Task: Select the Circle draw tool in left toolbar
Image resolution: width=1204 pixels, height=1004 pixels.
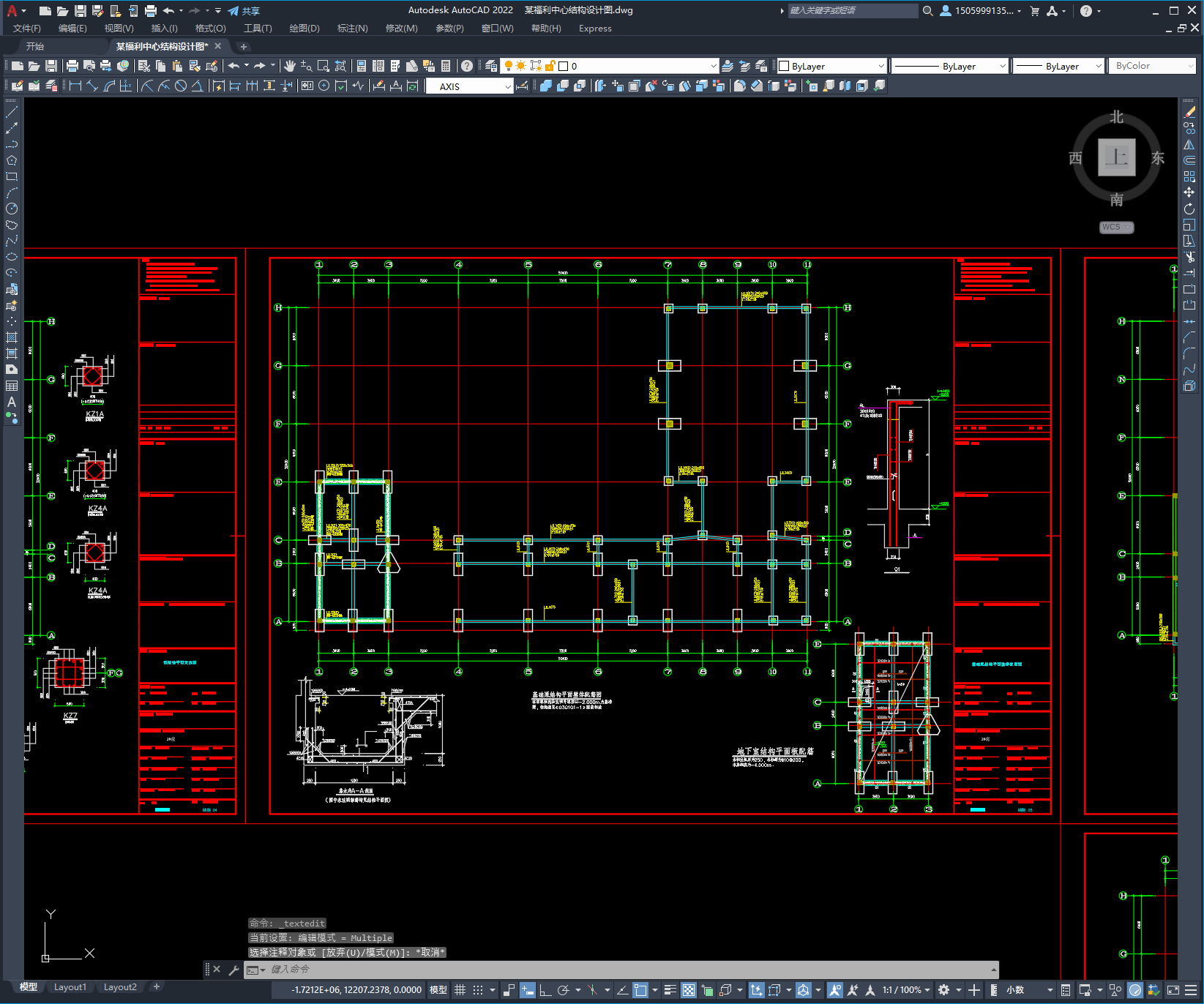Action: pyautogui.click(x=12, y=209)
